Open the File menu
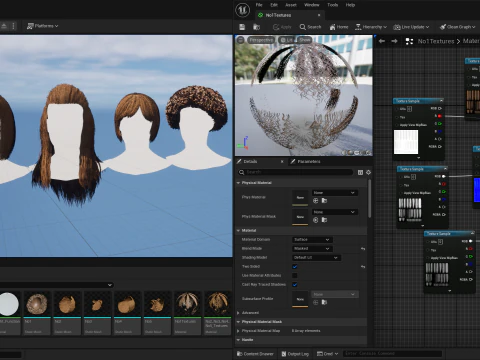This screenshot has height=360, width=480. coord(259,5)
